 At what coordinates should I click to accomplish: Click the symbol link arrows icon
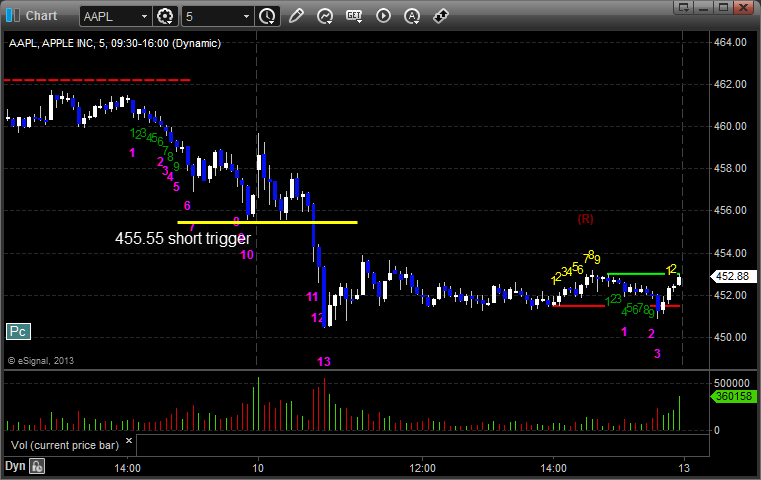tap(441, 17)
